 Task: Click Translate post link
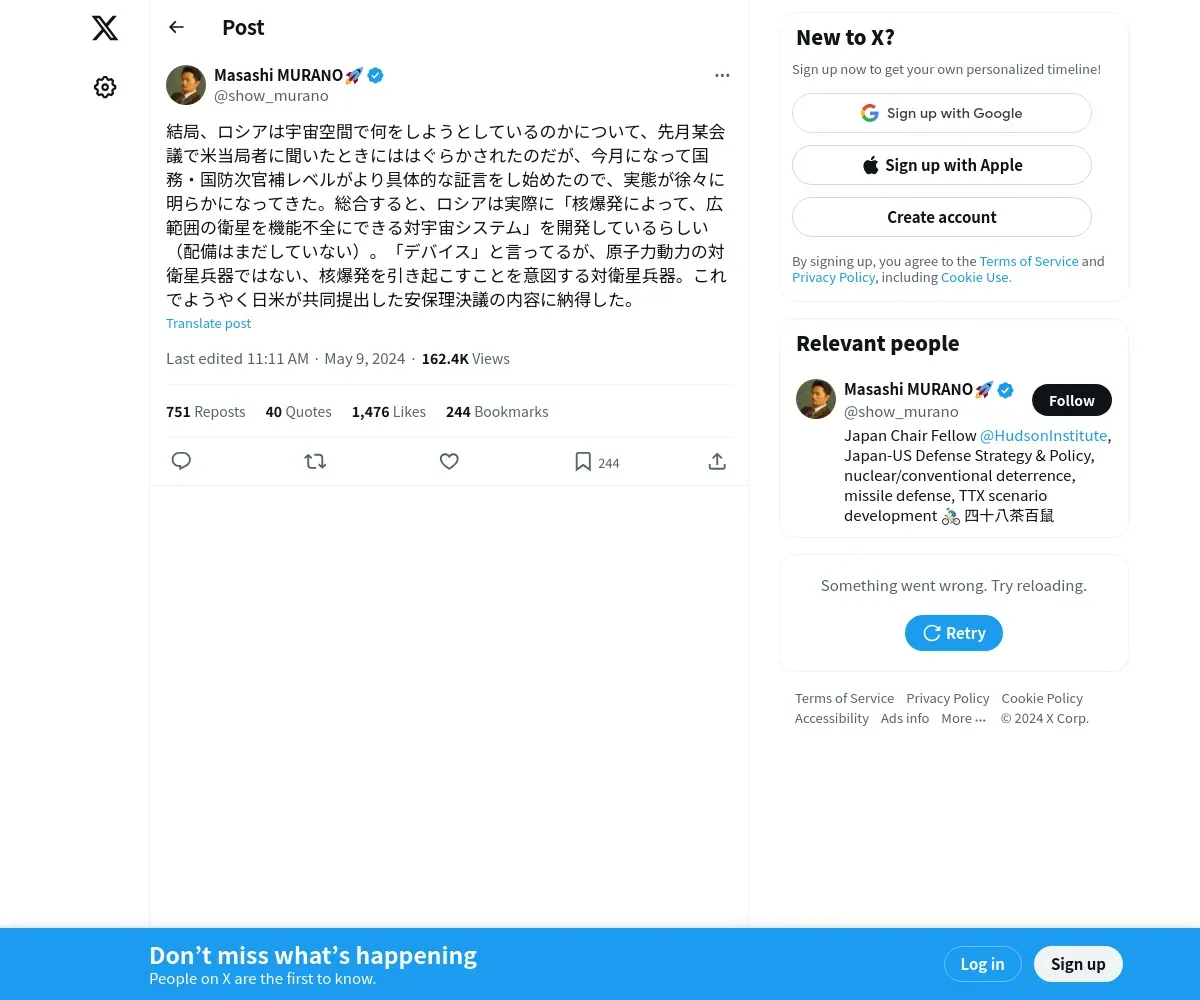coord(208,323)
